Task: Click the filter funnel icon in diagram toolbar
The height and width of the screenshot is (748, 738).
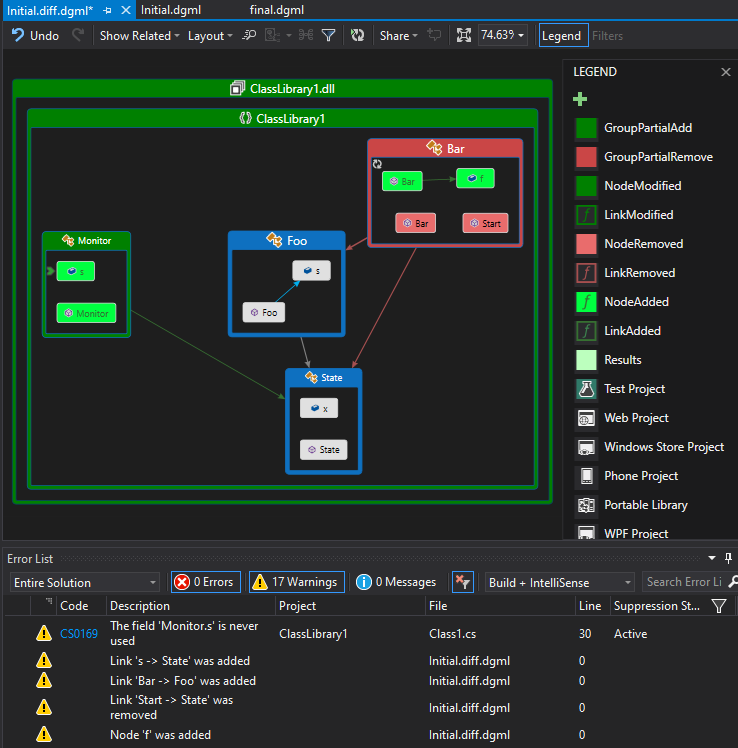Action: pos(328,35)
